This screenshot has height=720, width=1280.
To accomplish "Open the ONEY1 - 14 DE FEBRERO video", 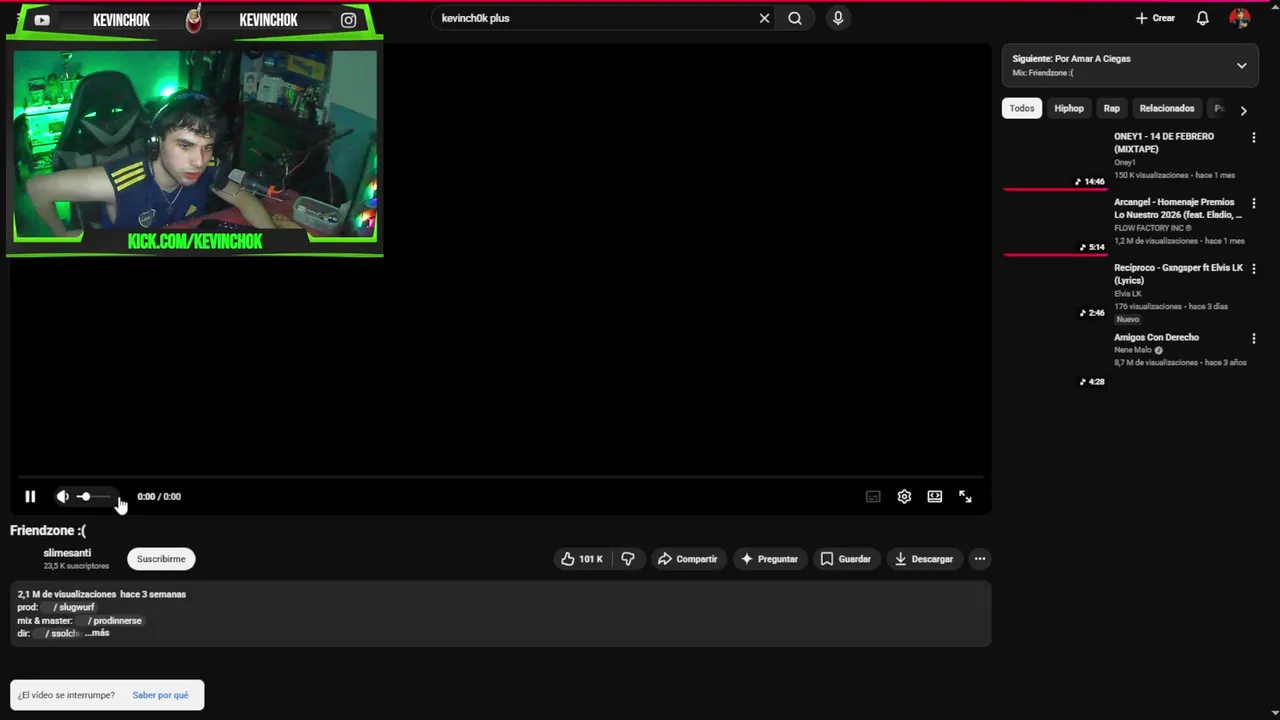I will click(x=1164, y=142).
